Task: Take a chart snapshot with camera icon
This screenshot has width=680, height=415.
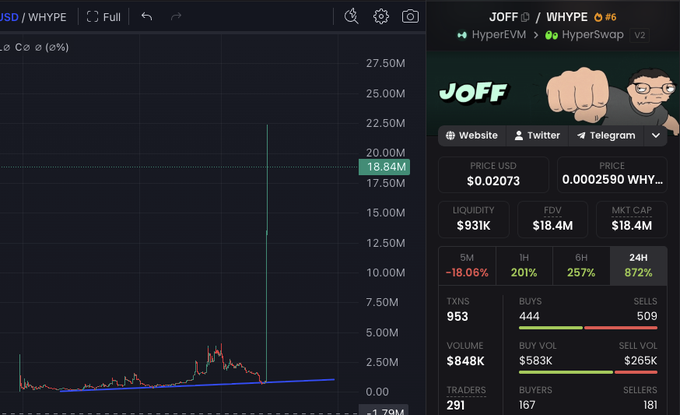Action: [410, 16]
